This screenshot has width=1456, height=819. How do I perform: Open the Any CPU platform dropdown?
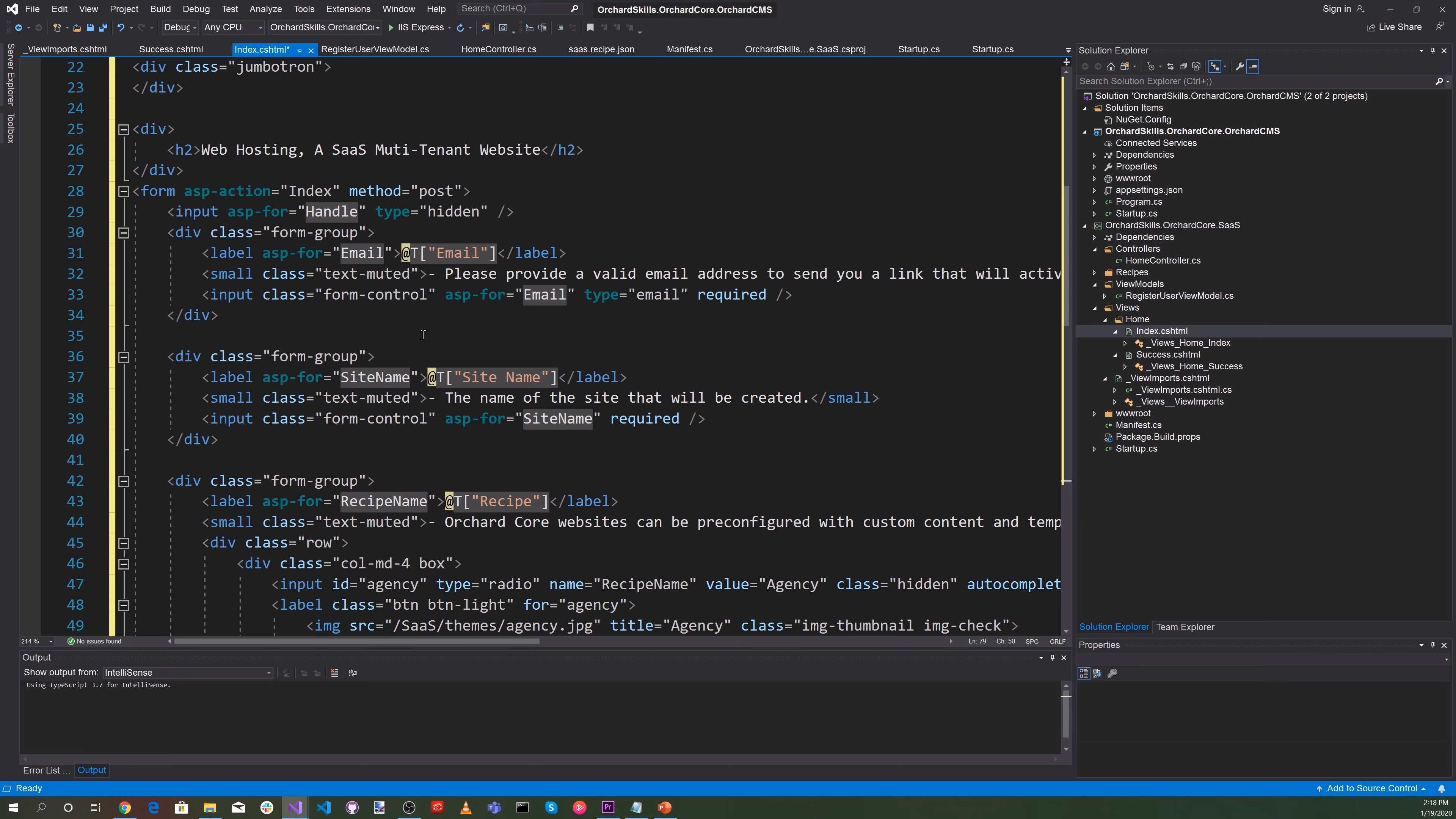pyautogui.click(x=234, y=27)
